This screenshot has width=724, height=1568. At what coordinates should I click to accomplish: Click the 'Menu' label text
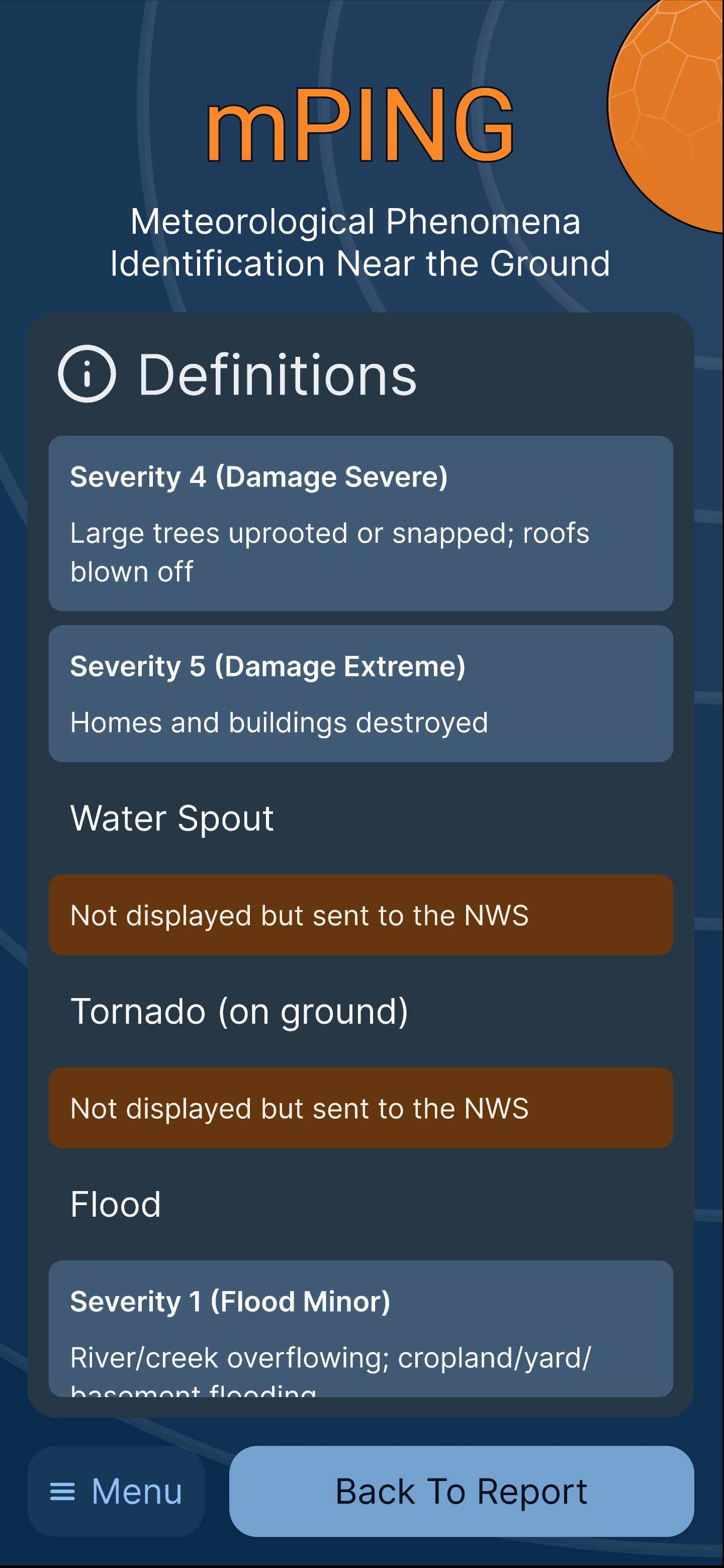pyautogui.click(x=137, y=1491)
